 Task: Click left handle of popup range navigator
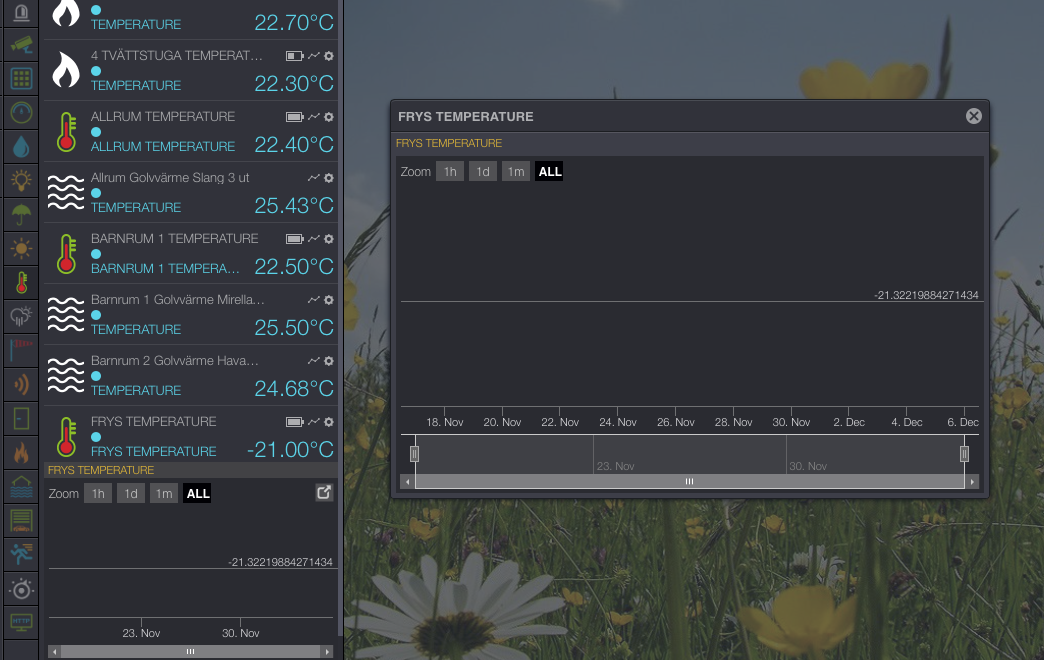click(414, 454)
